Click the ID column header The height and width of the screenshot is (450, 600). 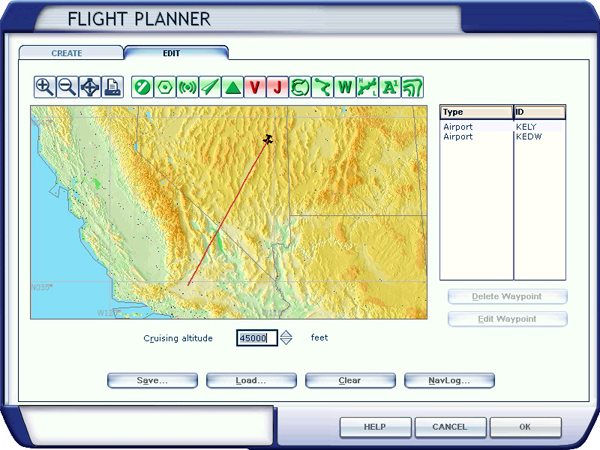[539, 112]
